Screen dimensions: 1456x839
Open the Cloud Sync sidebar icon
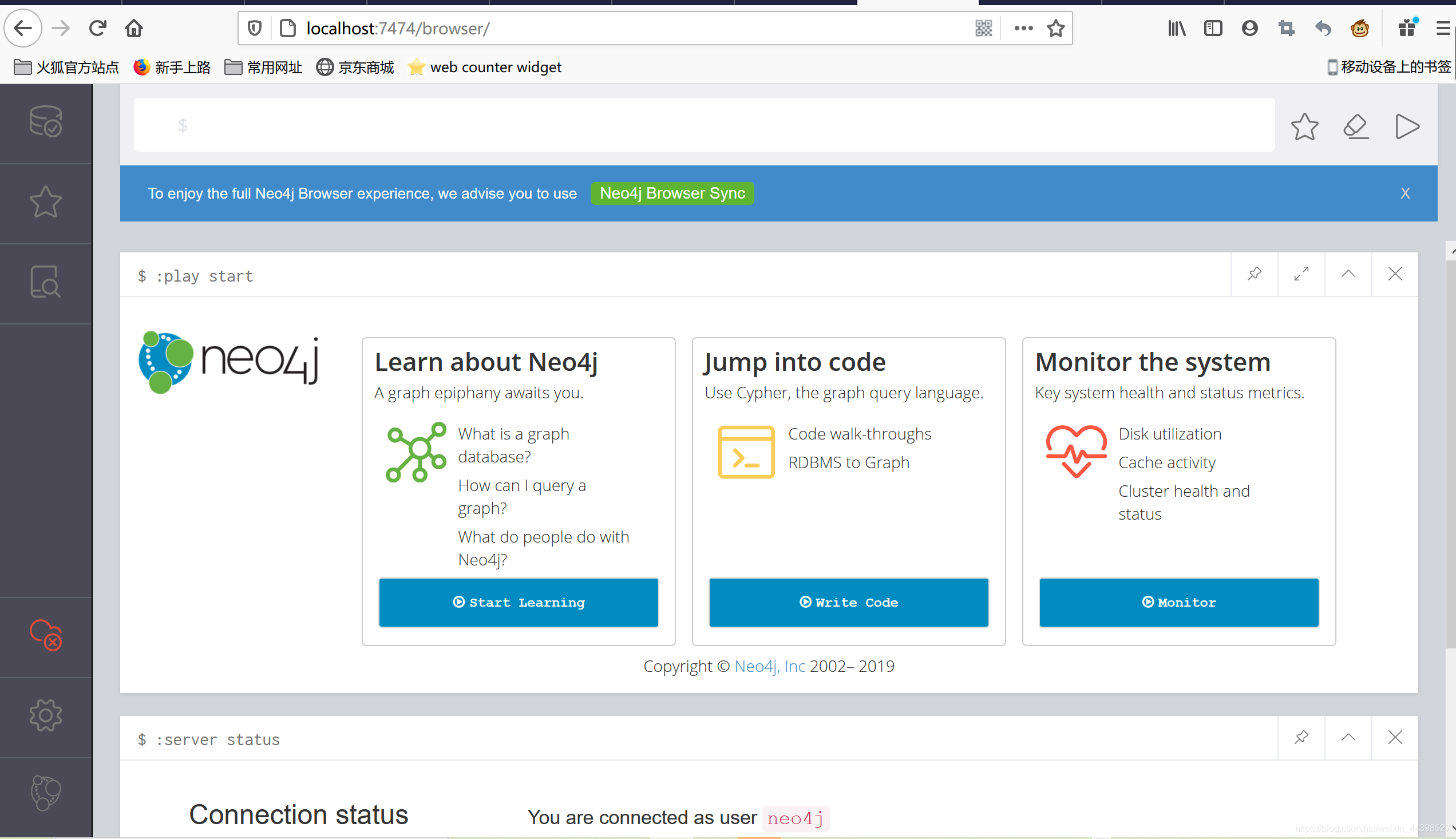(x=46, y=636)
